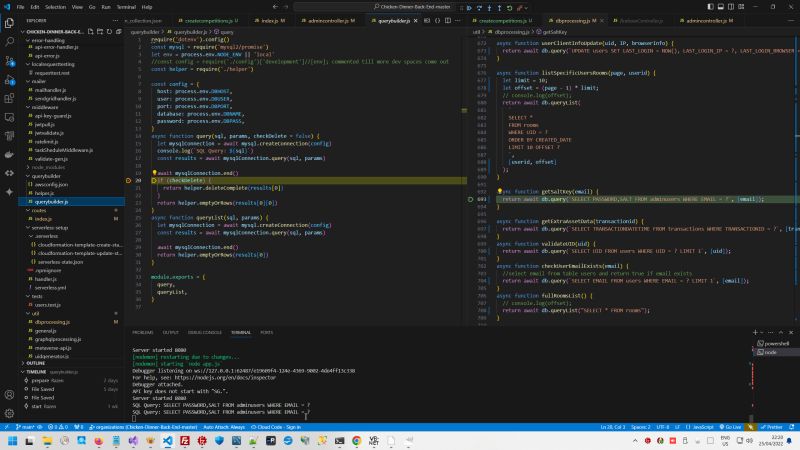Toggle Prettier in the status bar
800x450 pixels.
[771, 427]
